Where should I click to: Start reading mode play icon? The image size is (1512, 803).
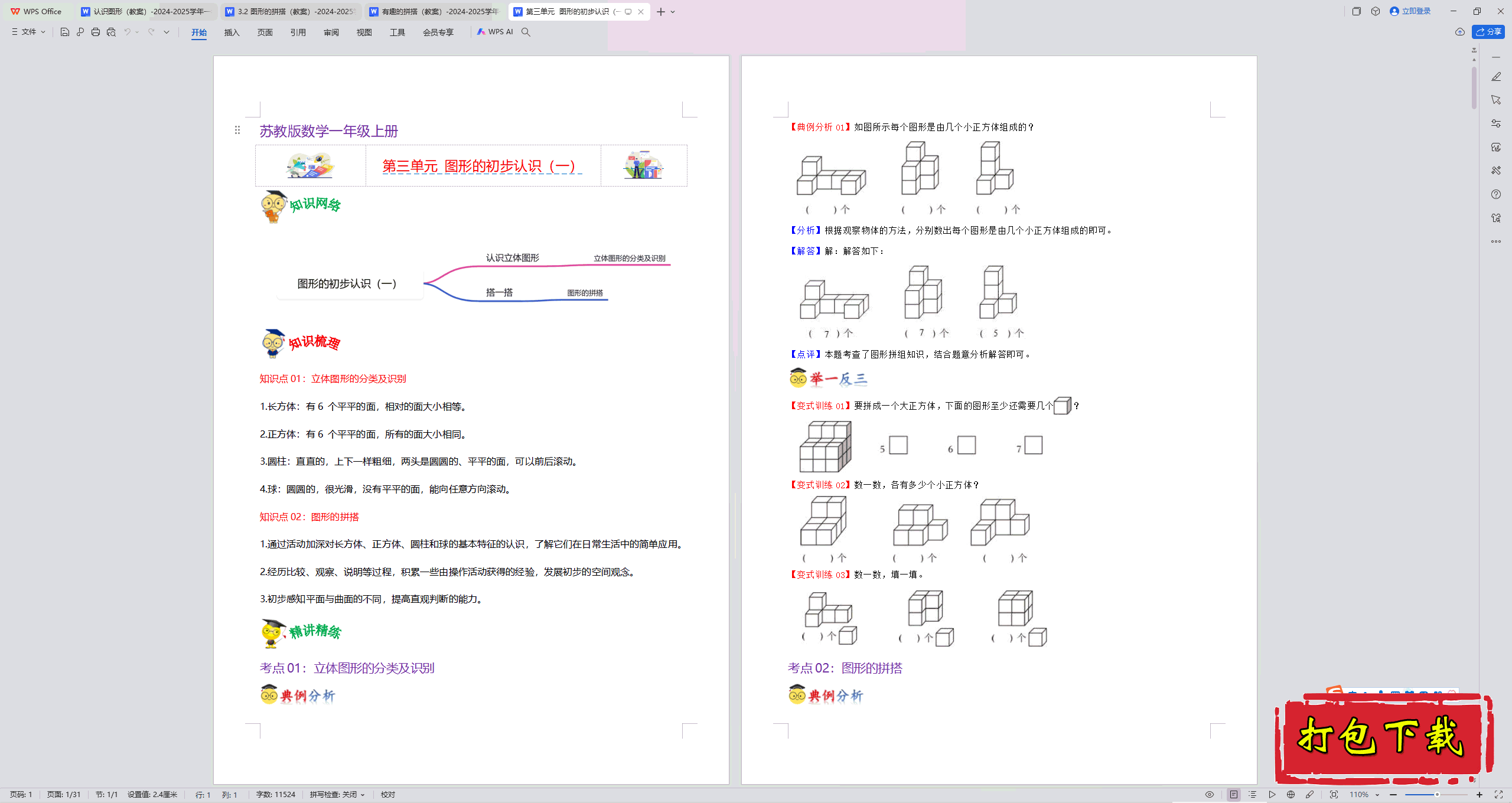pyautogui.click(x=1272, y=795)
